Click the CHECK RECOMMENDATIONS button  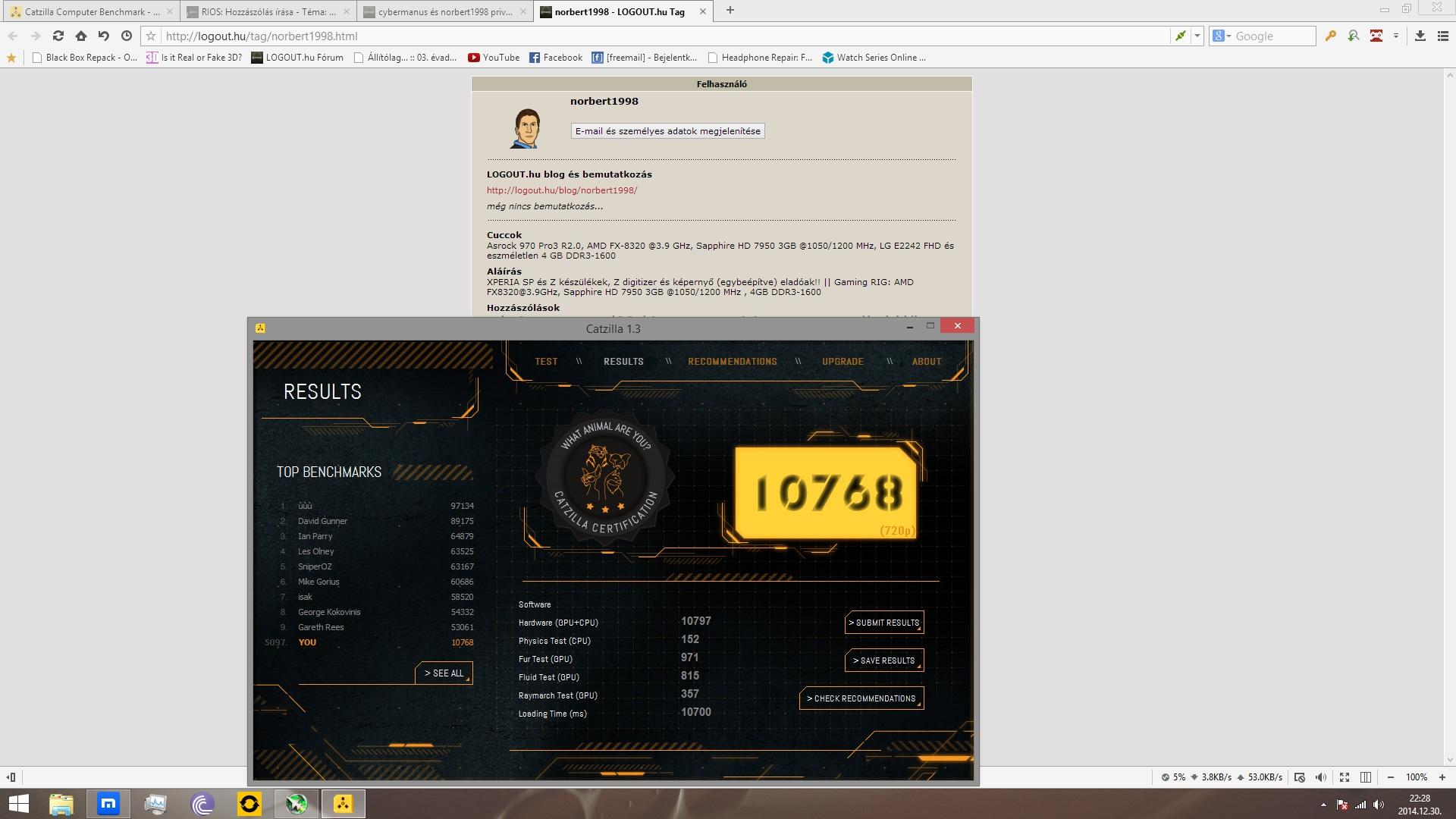coord(861,698)
